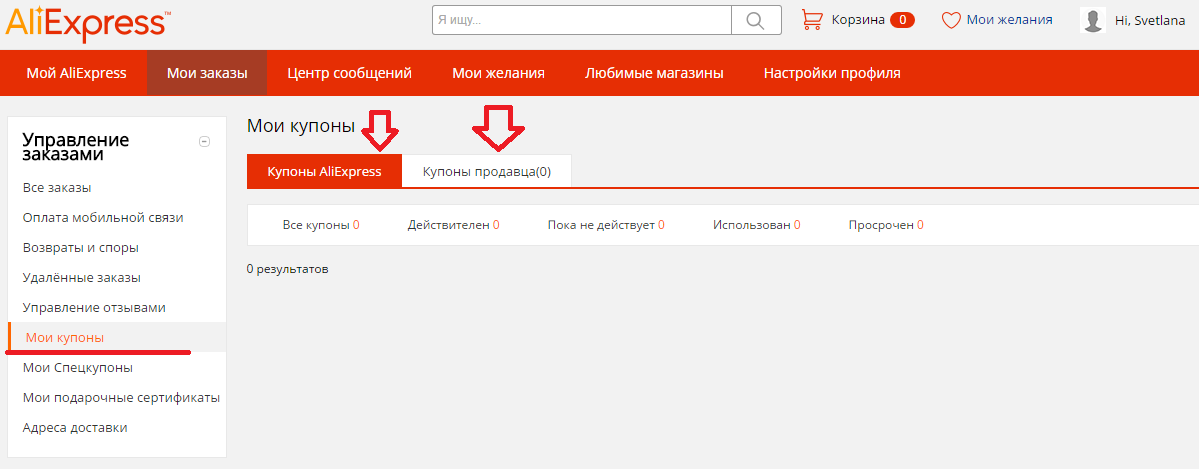Click the Мои купоны page heading
The width and height of the screenshot is (1199, 469).
[x=301, y=126]
